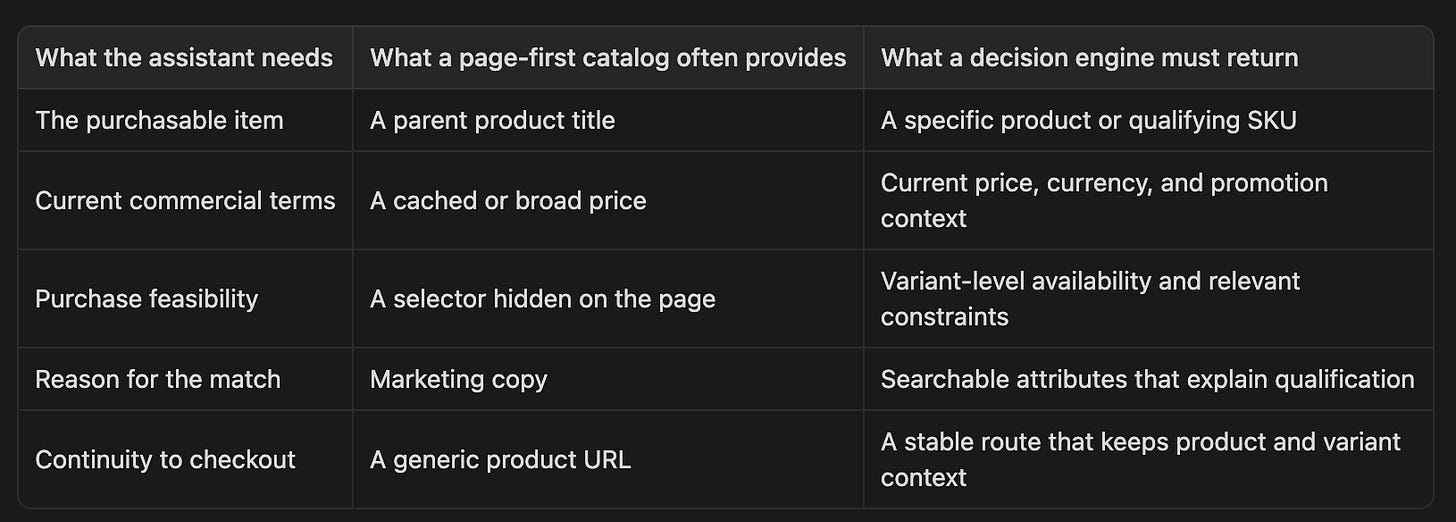Click 'What a decision engine must return' header
1456x522 pixels.
pos(1148,58)
